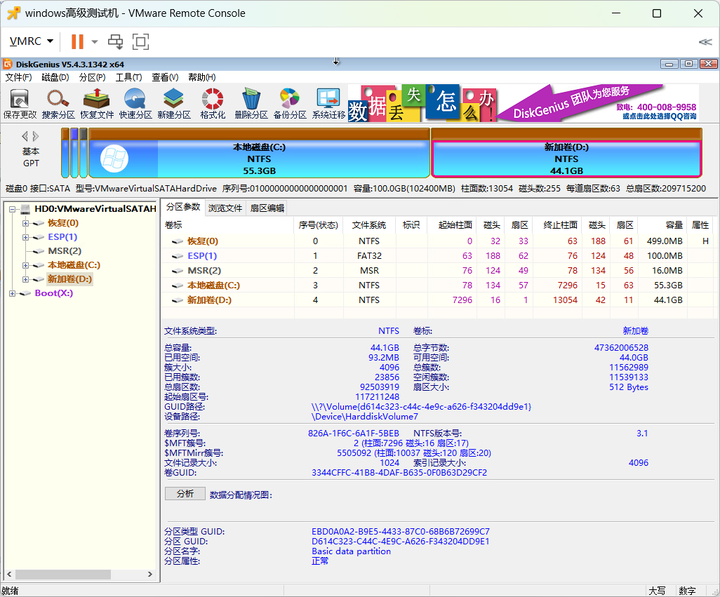Click drive icon of 恢复(0) table row
Image resolution: width=720 pixels, height=597 pixels.
pyautogui.click(x=177, y=241)
